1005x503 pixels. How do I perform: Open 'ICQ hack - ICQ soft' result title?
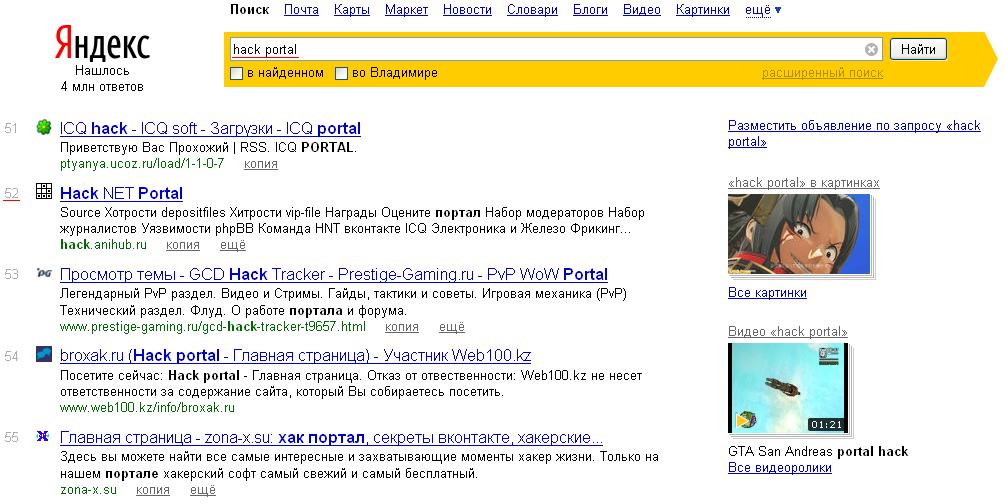[x=210, y=128]
